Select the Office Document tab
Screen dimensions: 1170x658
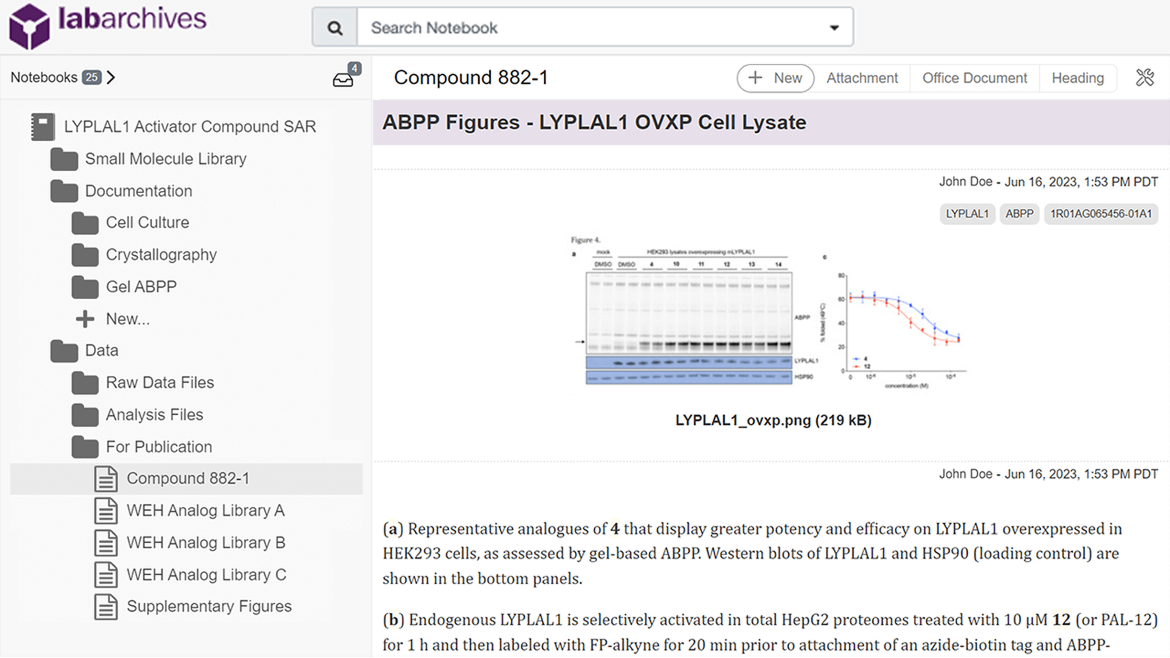973,77
